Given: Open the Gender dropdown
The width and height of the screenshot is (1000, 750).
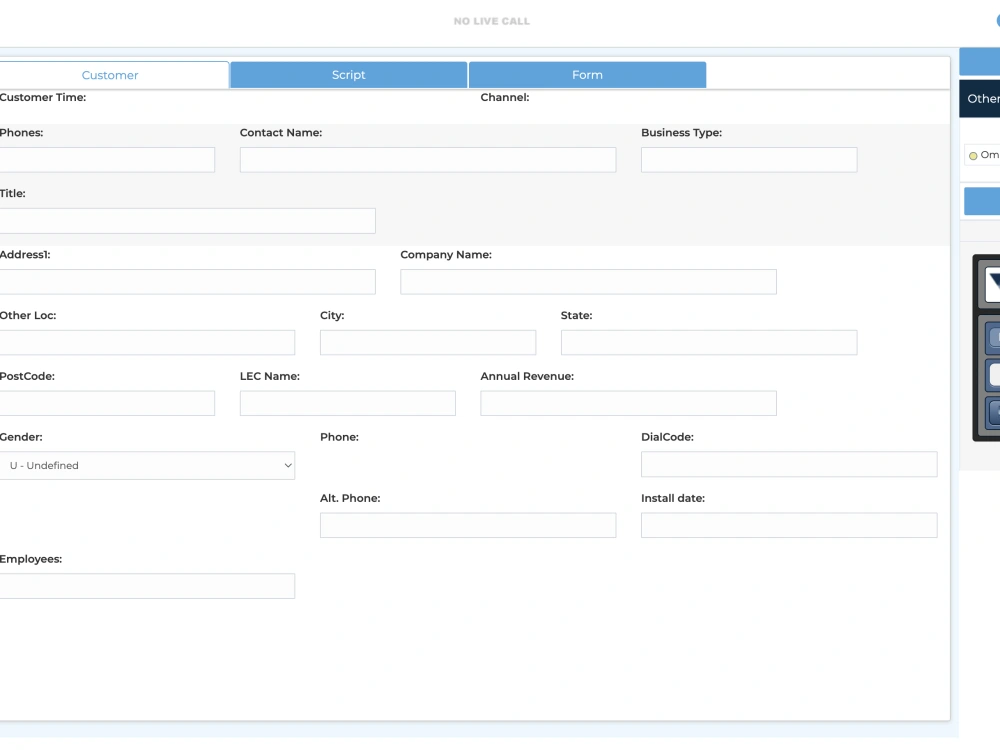Looking at the screenshot, I should [148, 465].
